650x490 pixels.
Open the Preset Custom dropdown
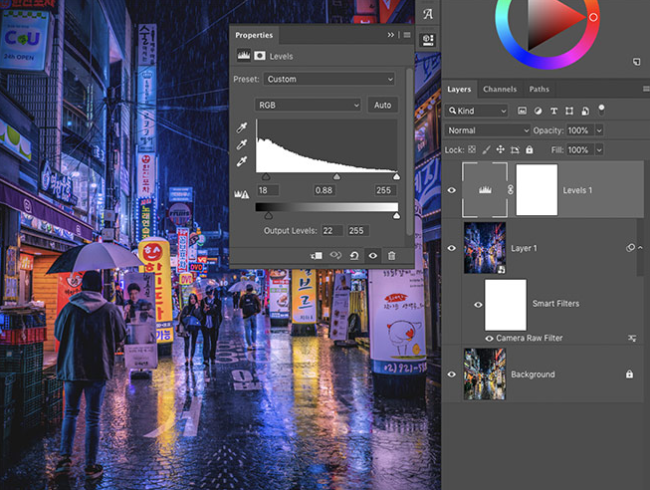click(x=329, y=79)
